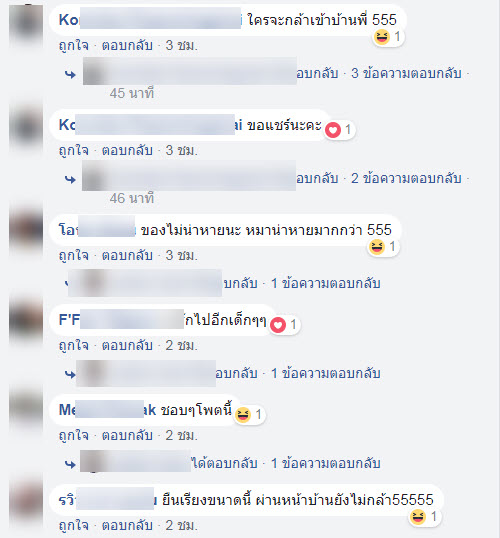The width and height of the screenshot is (500, 538).
Task: Expand 1 ข้อความตอบกลับ under ชอบๆโพตนี้ comment
Action: [326, 464]
